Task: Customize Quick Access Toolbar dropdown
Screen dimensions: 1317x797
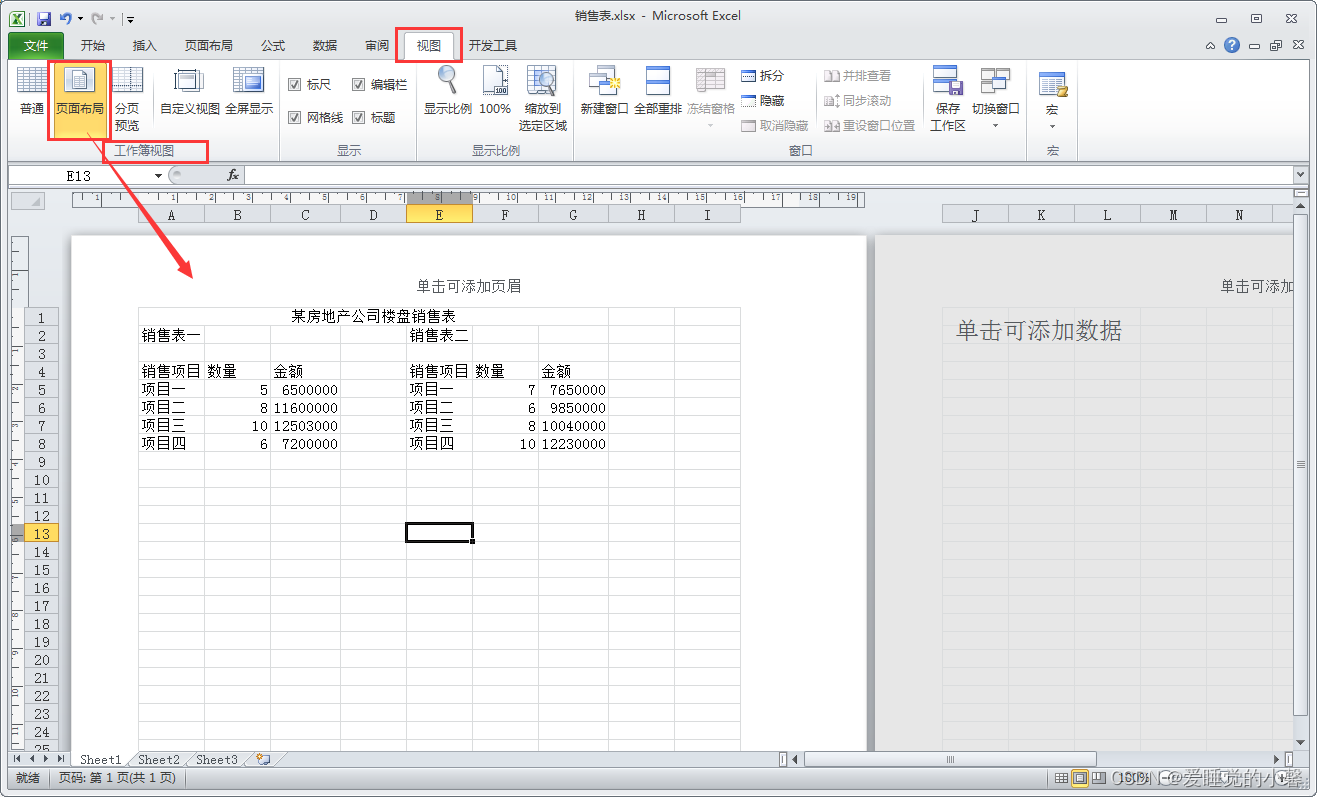Action: tap(131, 18)
